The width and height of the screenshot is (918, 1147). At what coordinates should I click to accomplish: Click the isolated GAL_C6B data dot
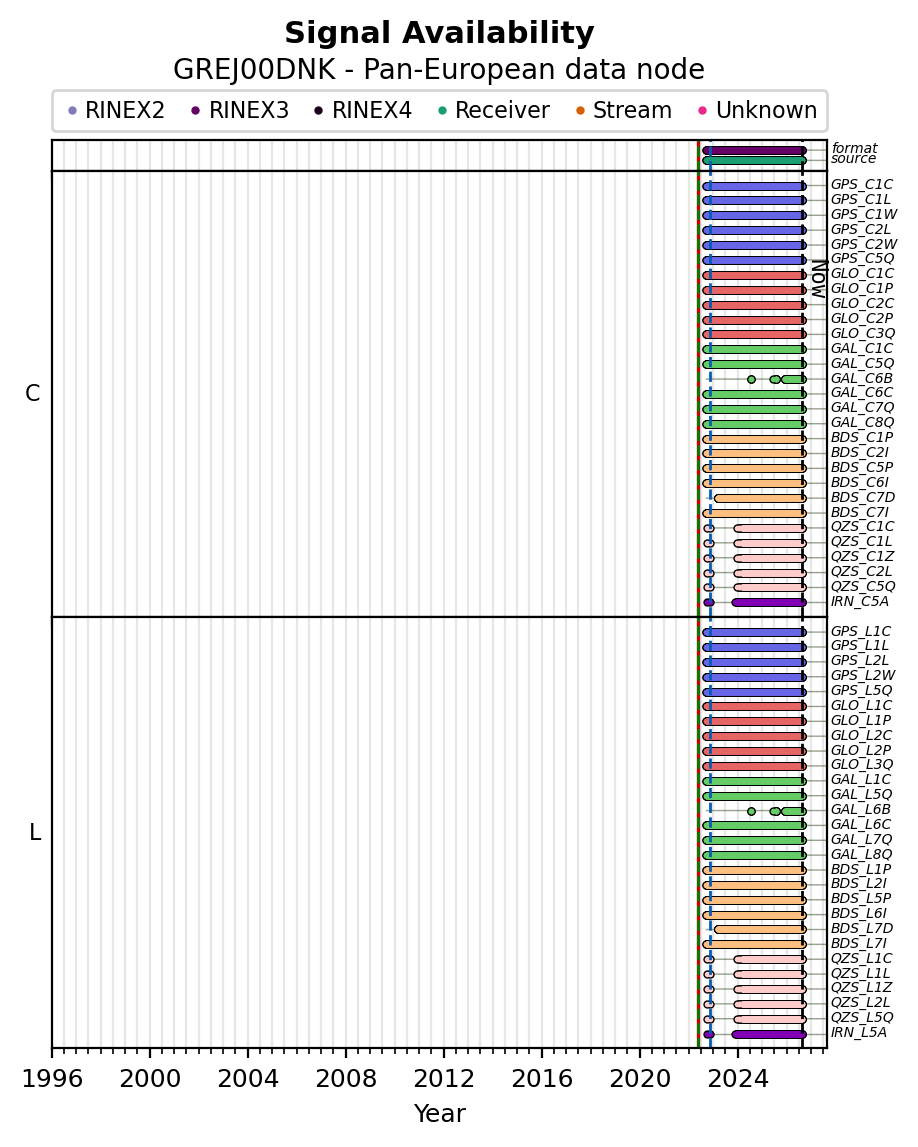pyautogui.click(x=751, y=379)
